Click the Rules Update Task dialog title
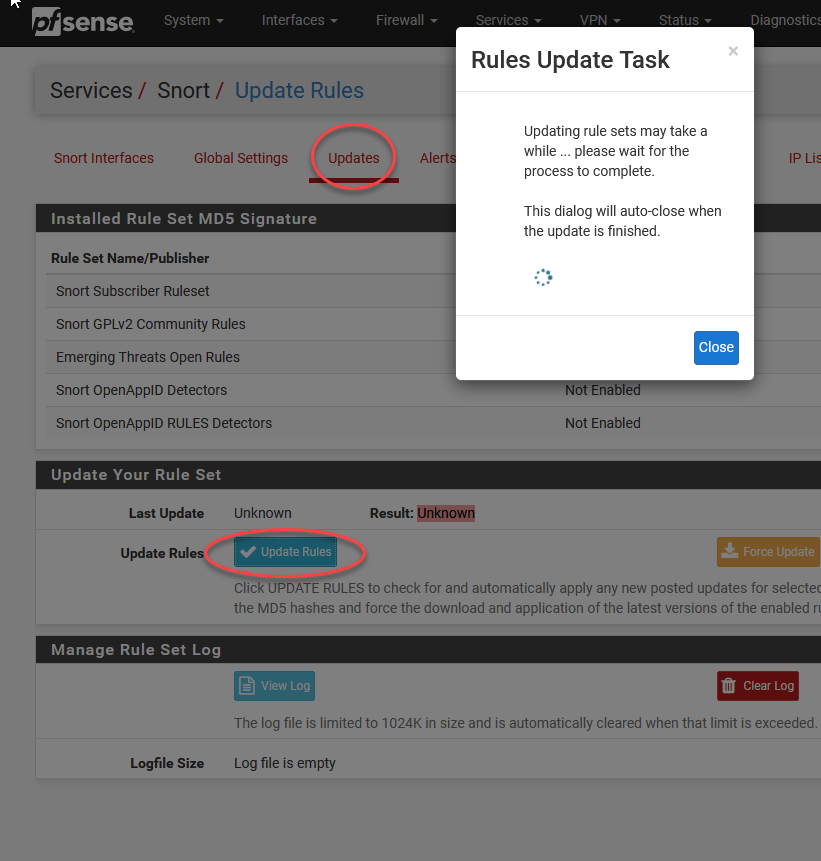Viewport: 821px width, 861px height. pyautogui.click(x=570, y=60)
